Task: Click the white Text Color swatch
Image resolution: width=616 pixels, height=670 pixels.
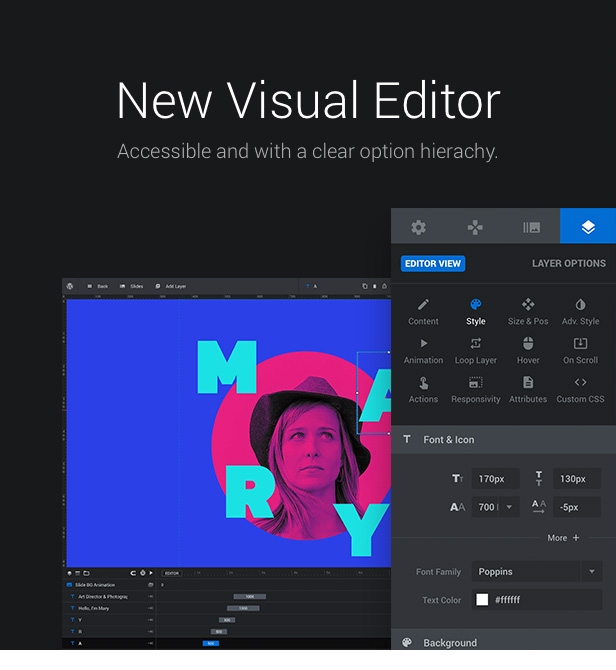Action: 482,600
